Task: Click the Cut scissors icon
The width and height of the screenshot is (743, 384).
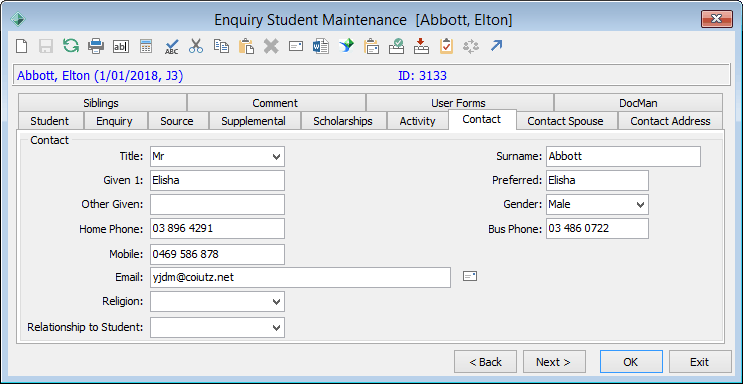Action: pos(196,46)
